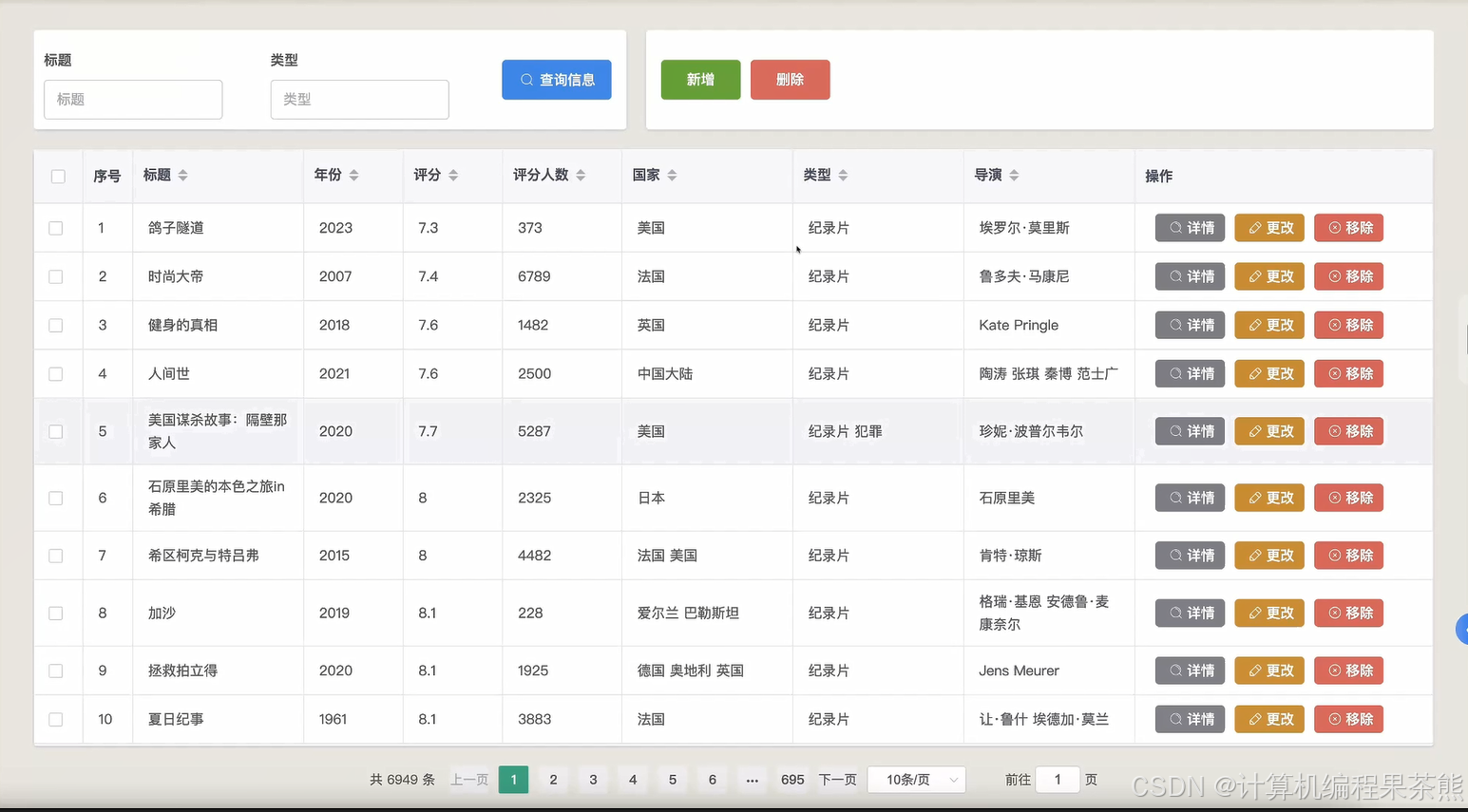View 详情 for 时尚大帝
This screenshot has height=812, width=1468.
click(1190, 276)
